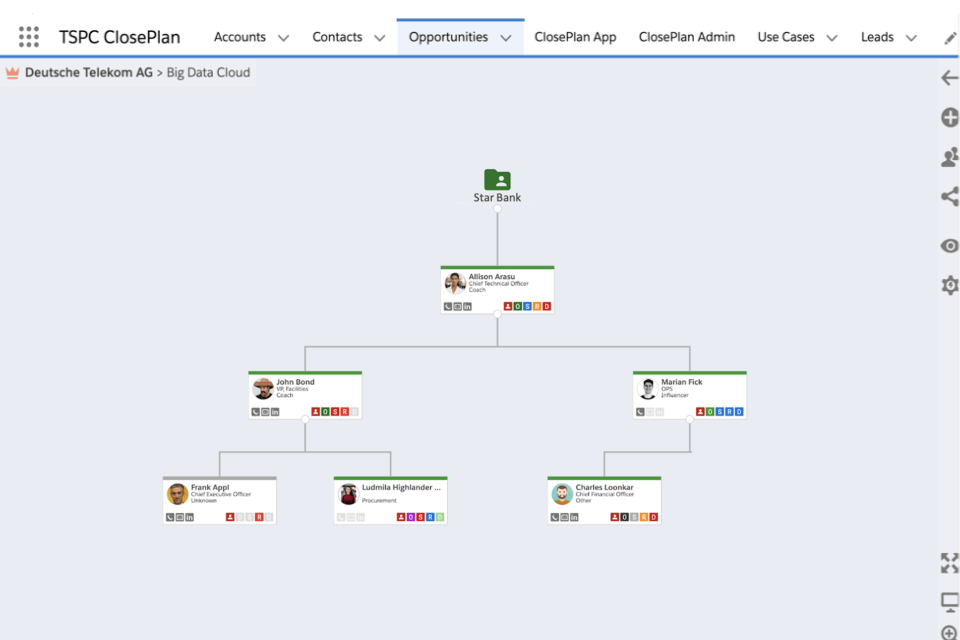Click the back arrow in right sidebar
This screenshot has height=640, width=960.
[x=949, y=78]
